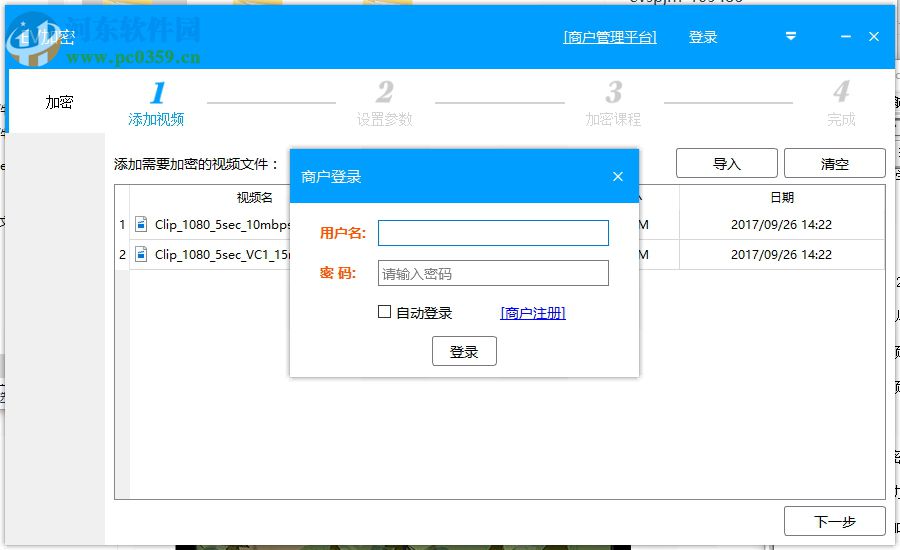Click the 日期 column header

click(782, 197)
